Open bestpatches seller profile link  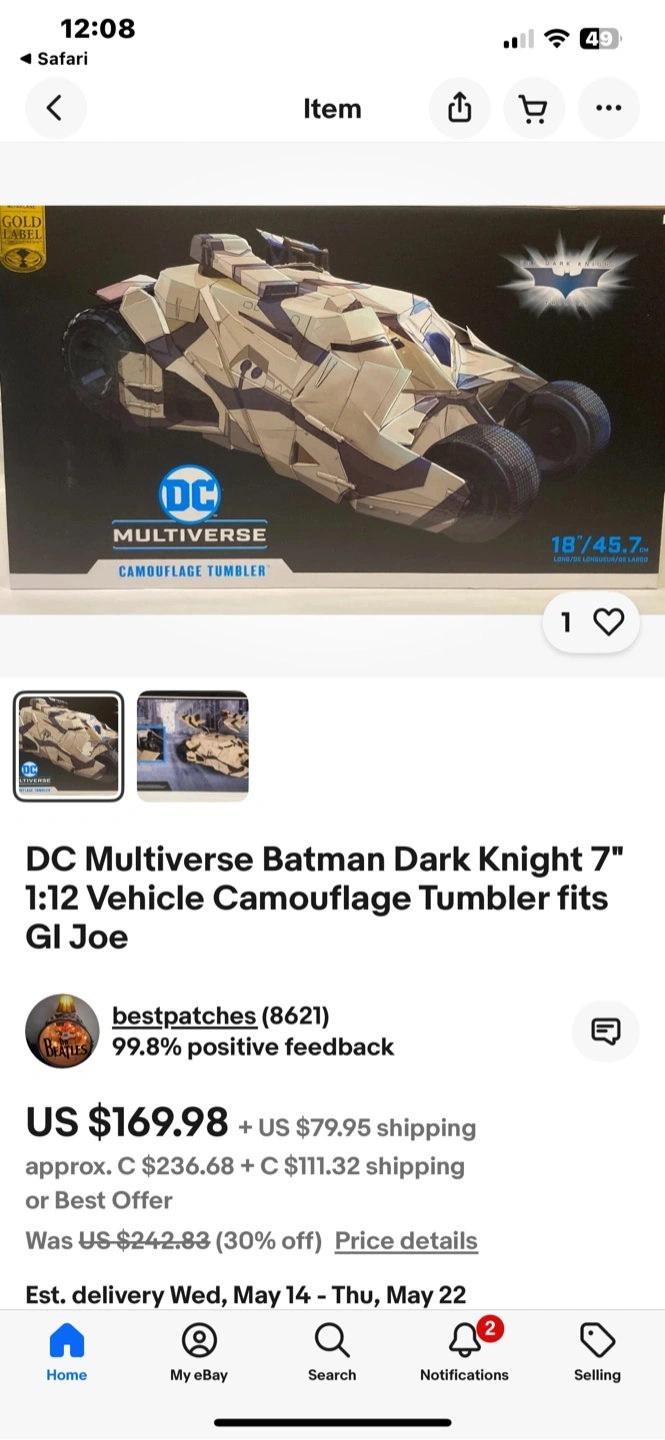(184, 1015)
